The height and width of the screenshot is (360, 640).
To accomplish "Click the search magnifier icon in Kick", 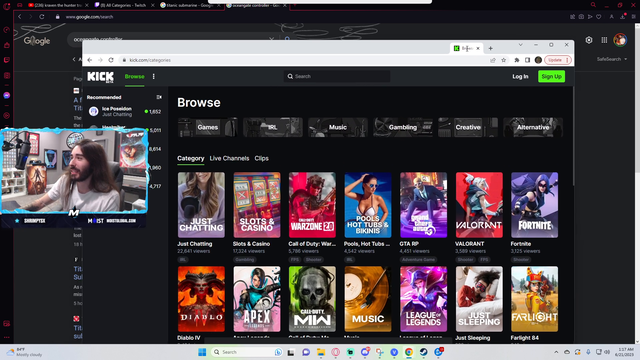I will pos(290,76).
